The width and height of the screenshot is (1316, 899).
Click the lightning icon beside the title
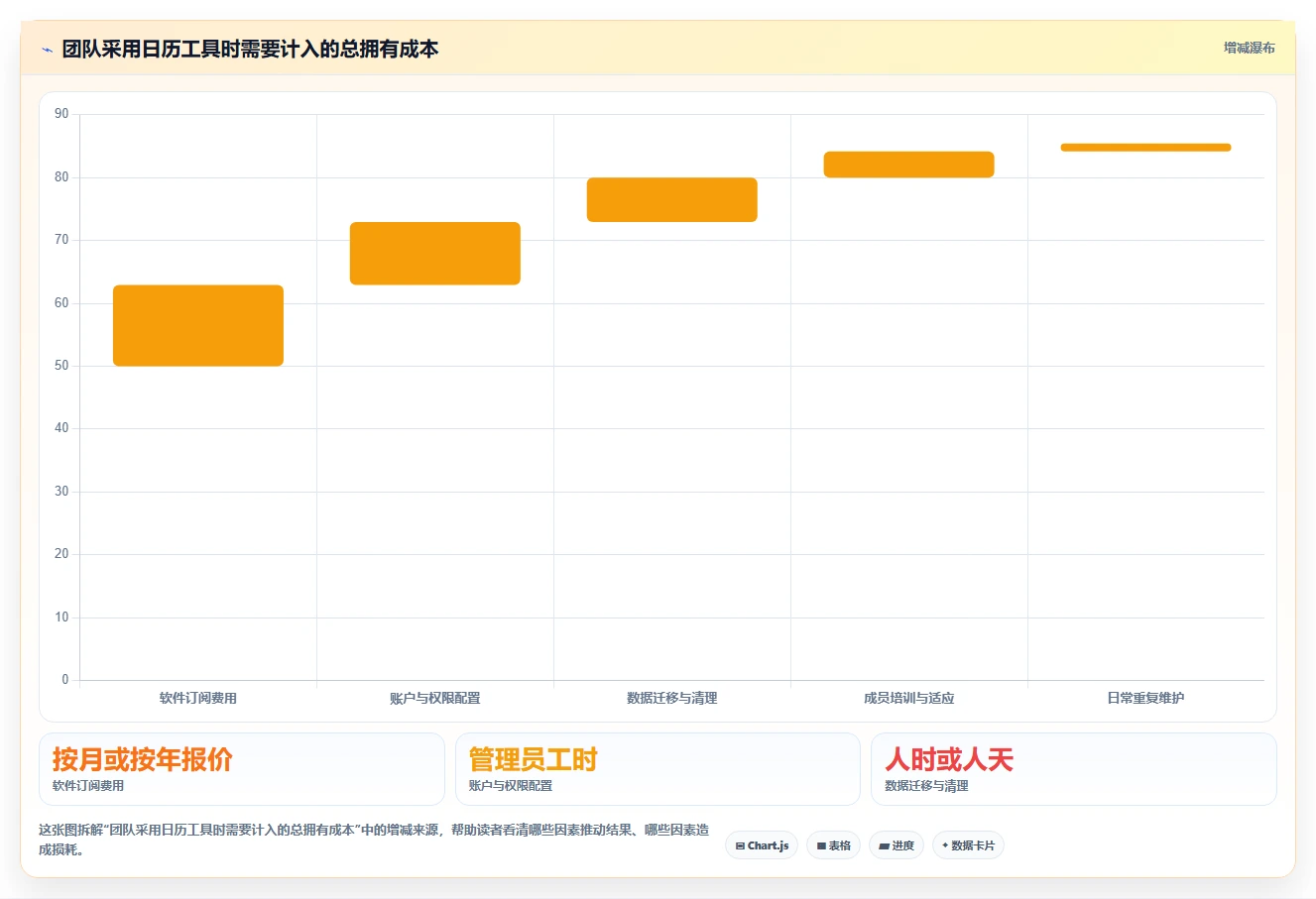pos(47,50)
